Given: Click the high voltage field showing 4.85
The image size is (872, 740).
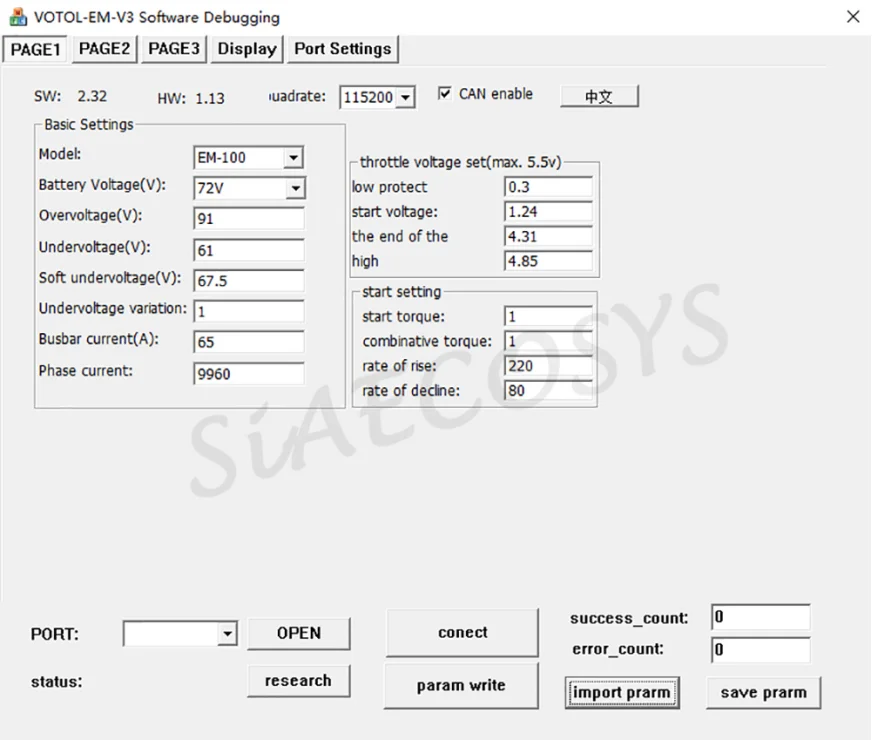Looking at the screenshot, I should pos(548,261).
